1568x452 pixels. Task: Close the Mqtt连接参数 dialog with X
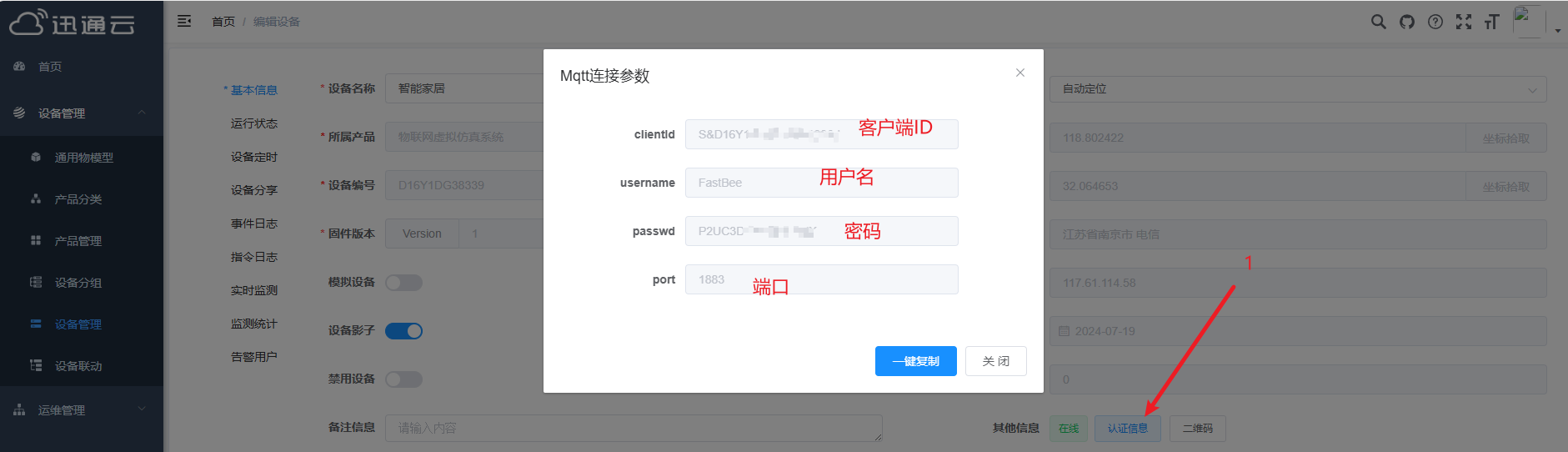coord(1019,73)
